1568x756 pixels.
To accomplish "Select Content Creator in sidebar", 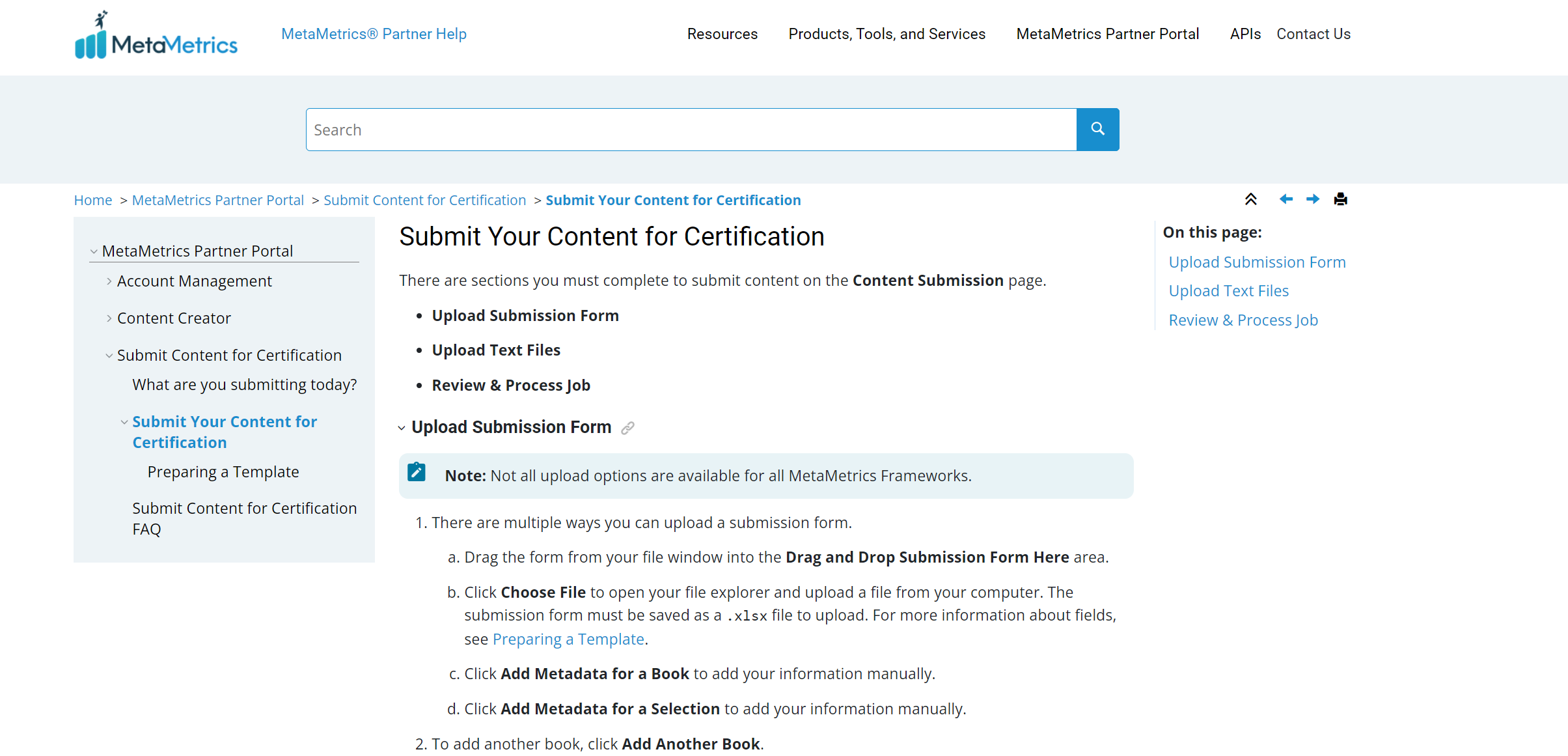I will point(174,318).
